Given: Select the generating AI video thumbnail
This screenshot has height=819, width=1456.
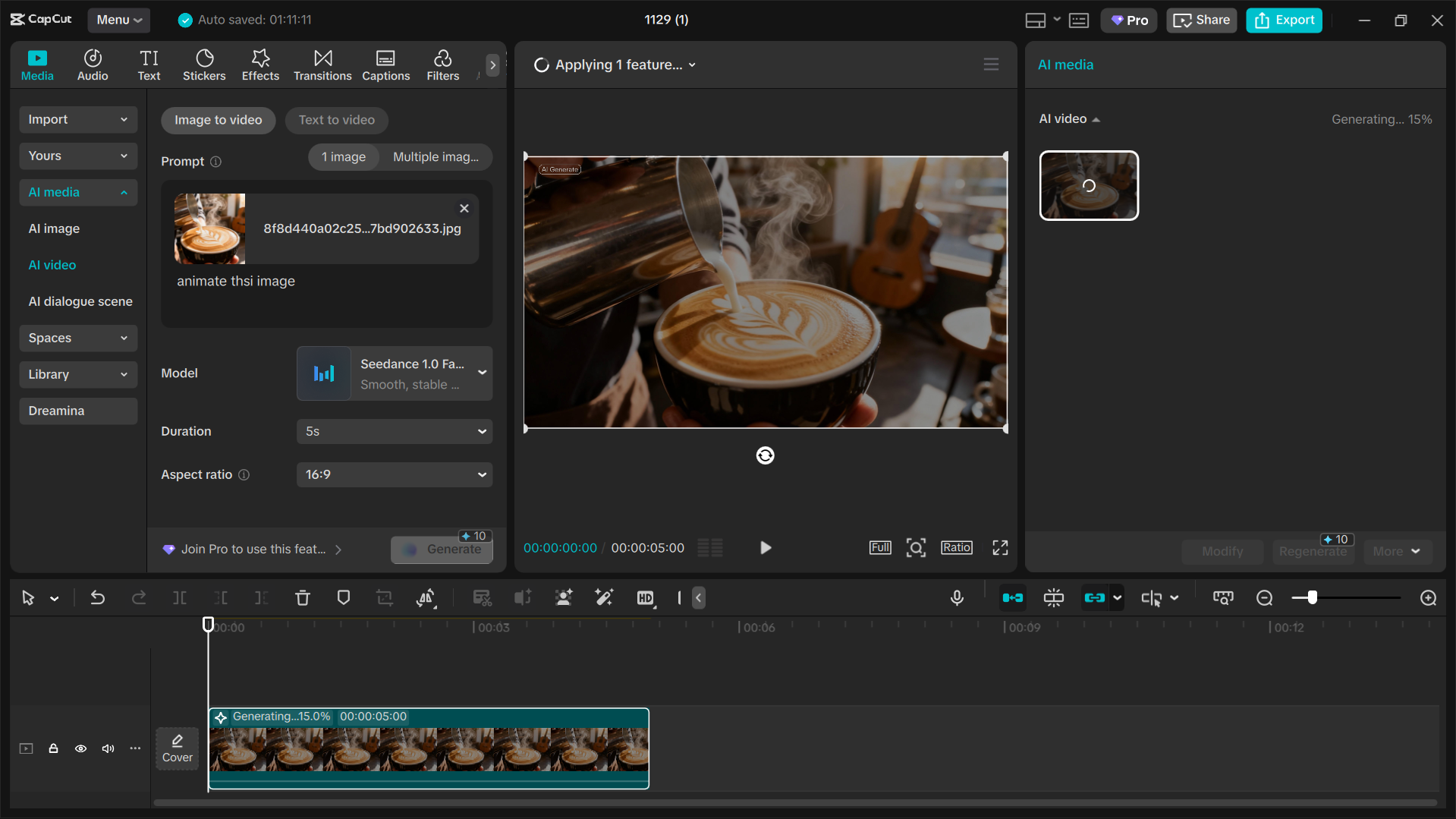Looking at the screenshot, I should click(1088, 185).
